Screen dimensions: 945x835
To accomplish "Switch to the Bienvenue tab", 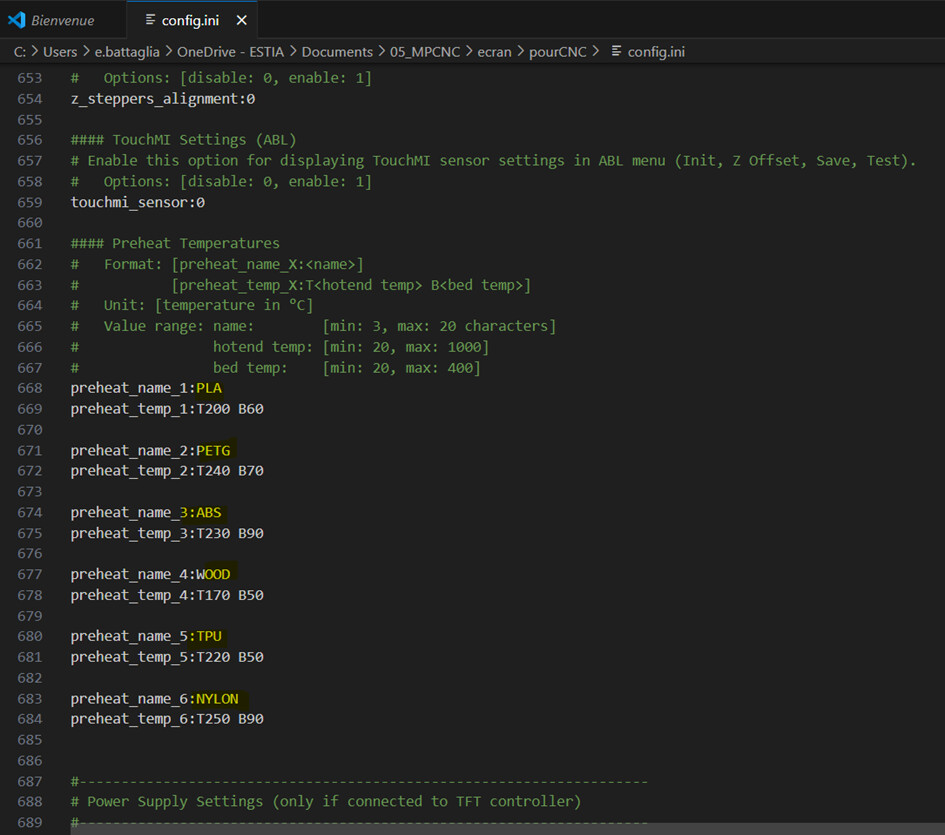I will (x=62, y=20).
